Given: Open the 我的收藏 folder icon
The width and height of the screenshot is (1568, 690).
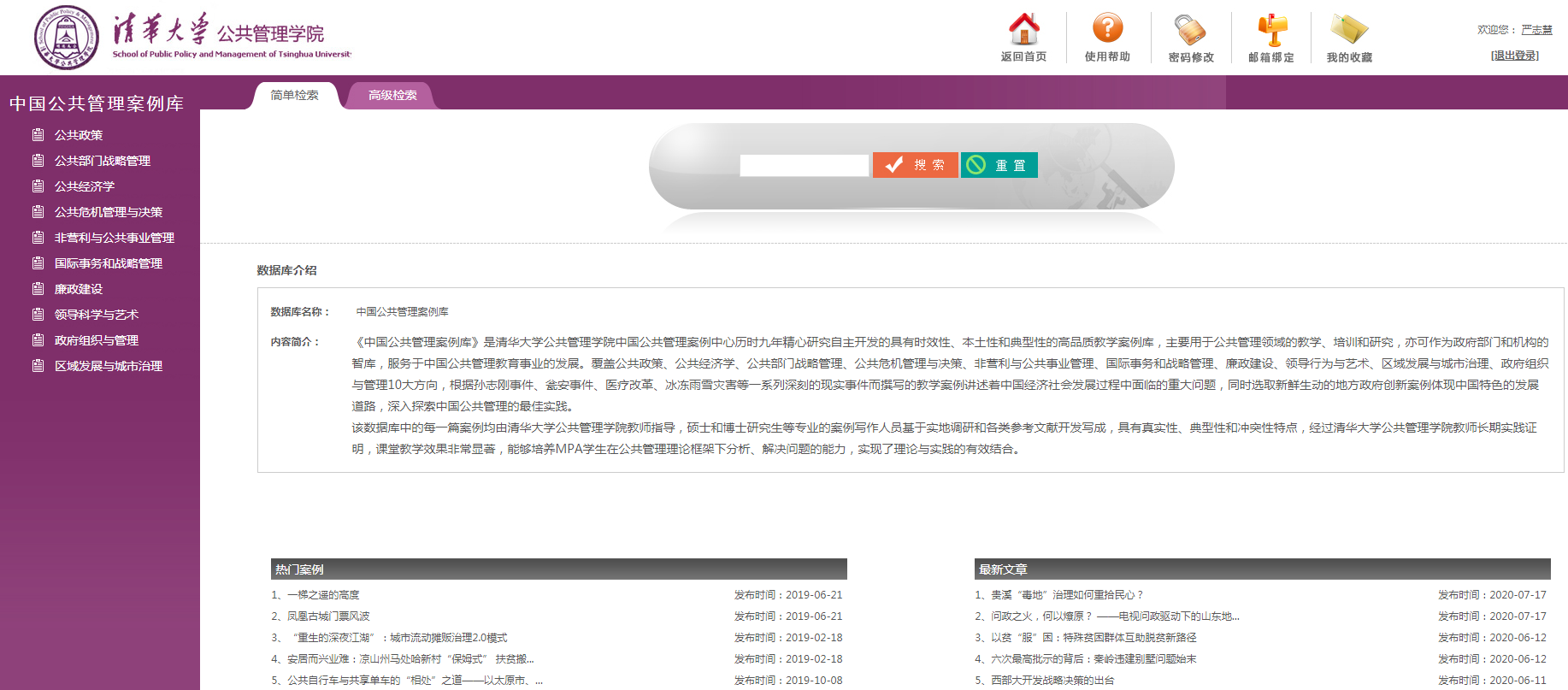Looking at the screenshot, I should pyautogui.click(x=1349, y=29).
